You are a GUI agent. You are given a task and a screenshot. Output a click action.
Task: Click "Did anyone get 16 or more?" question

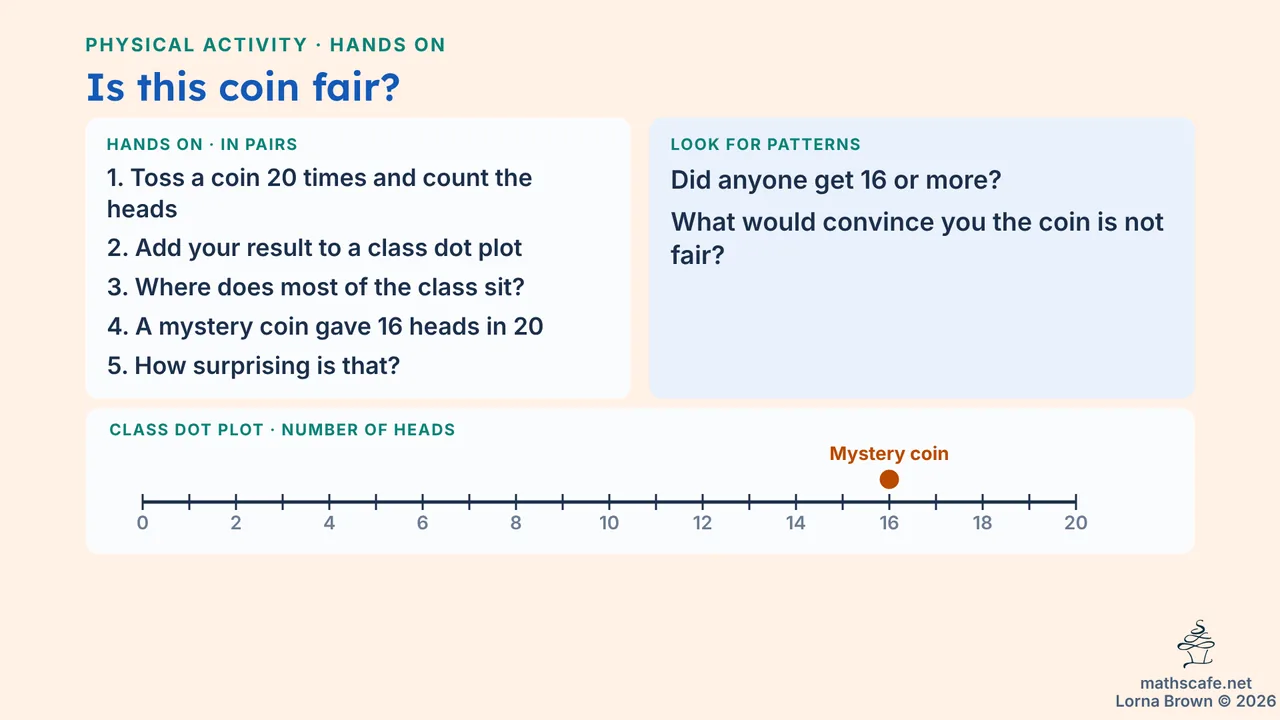coord(836,181)
